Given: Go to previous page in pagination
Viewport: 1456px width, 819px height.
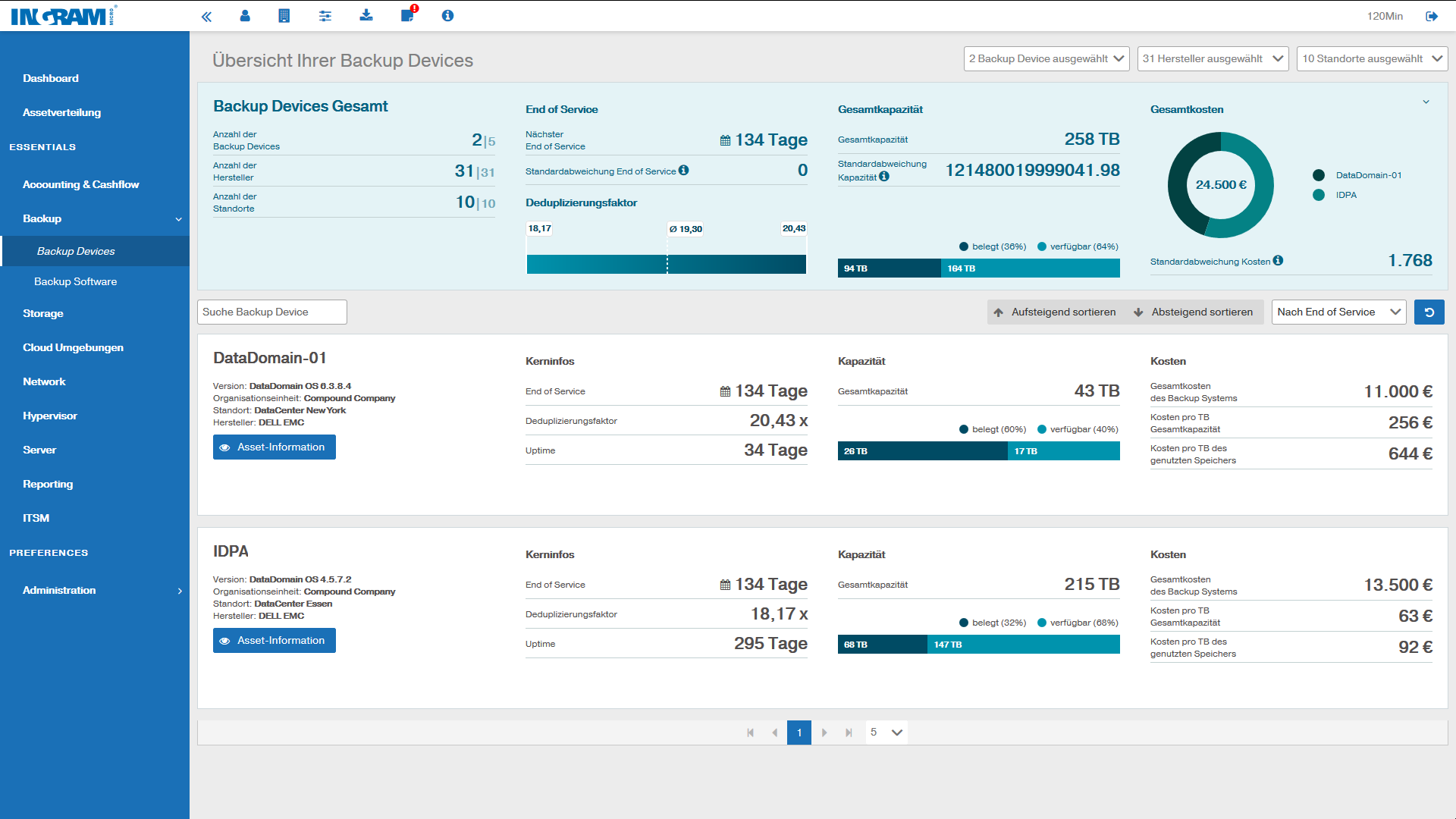Looking at the screenshot, I should click(774, 733).
